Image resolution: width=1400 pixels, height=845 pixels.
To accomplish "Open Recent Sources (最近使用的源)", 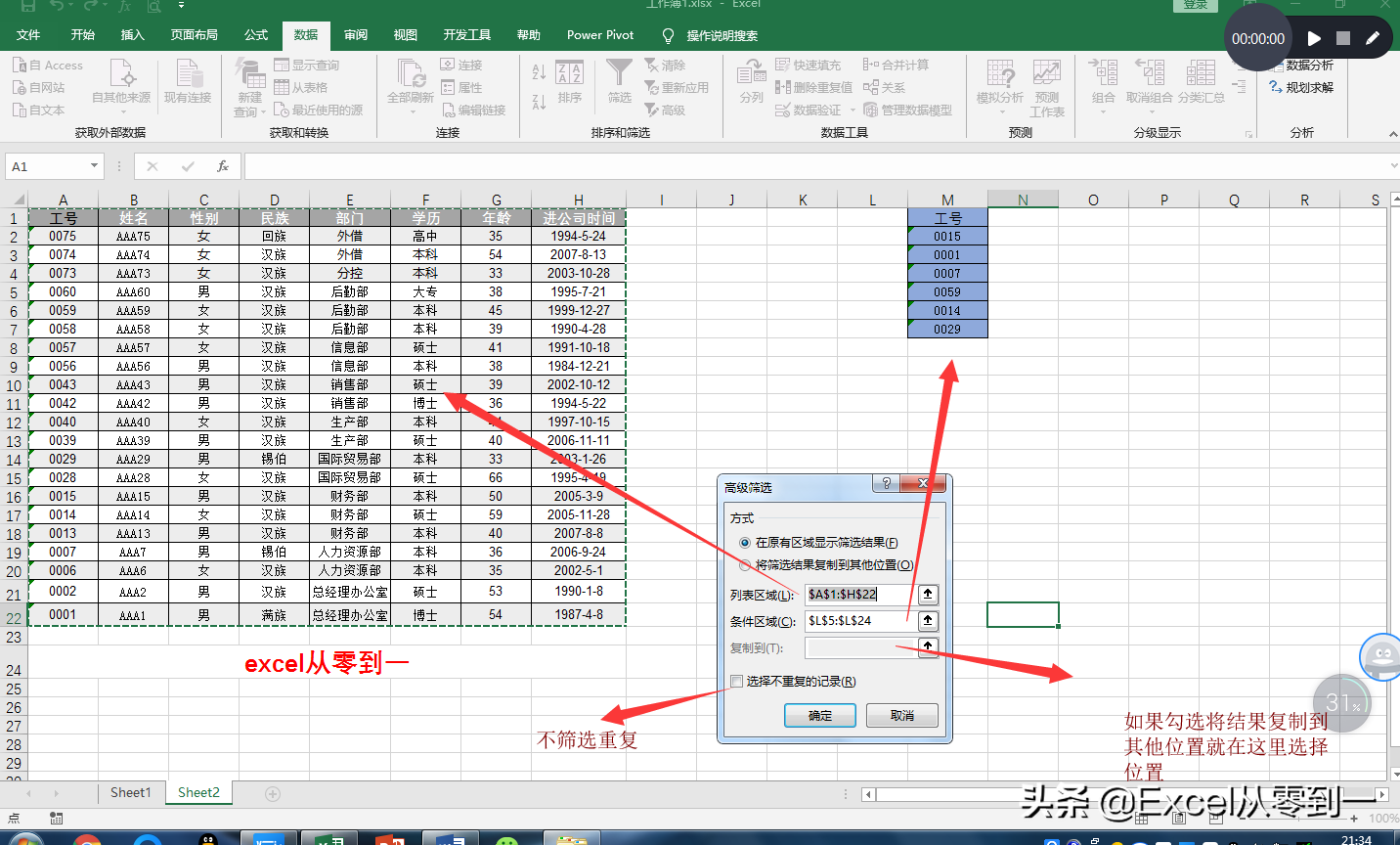I will 318,111.
